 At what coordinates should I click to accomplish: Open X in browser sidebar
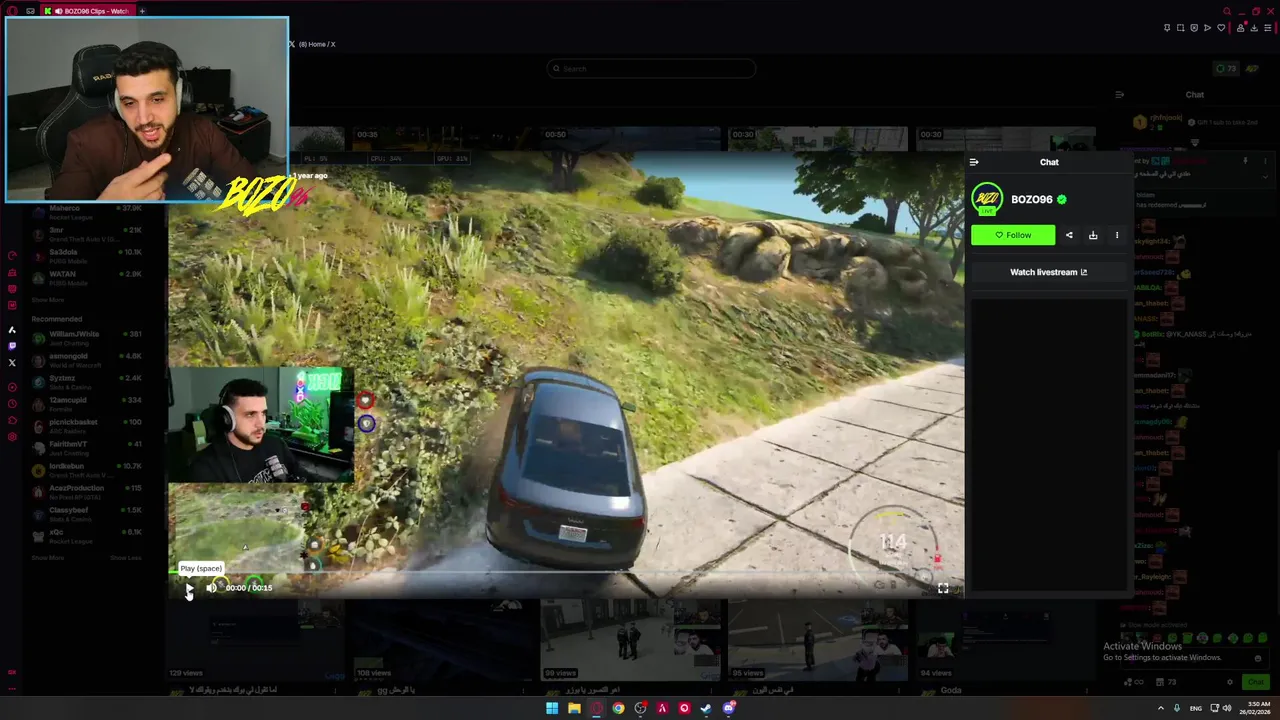12,363
